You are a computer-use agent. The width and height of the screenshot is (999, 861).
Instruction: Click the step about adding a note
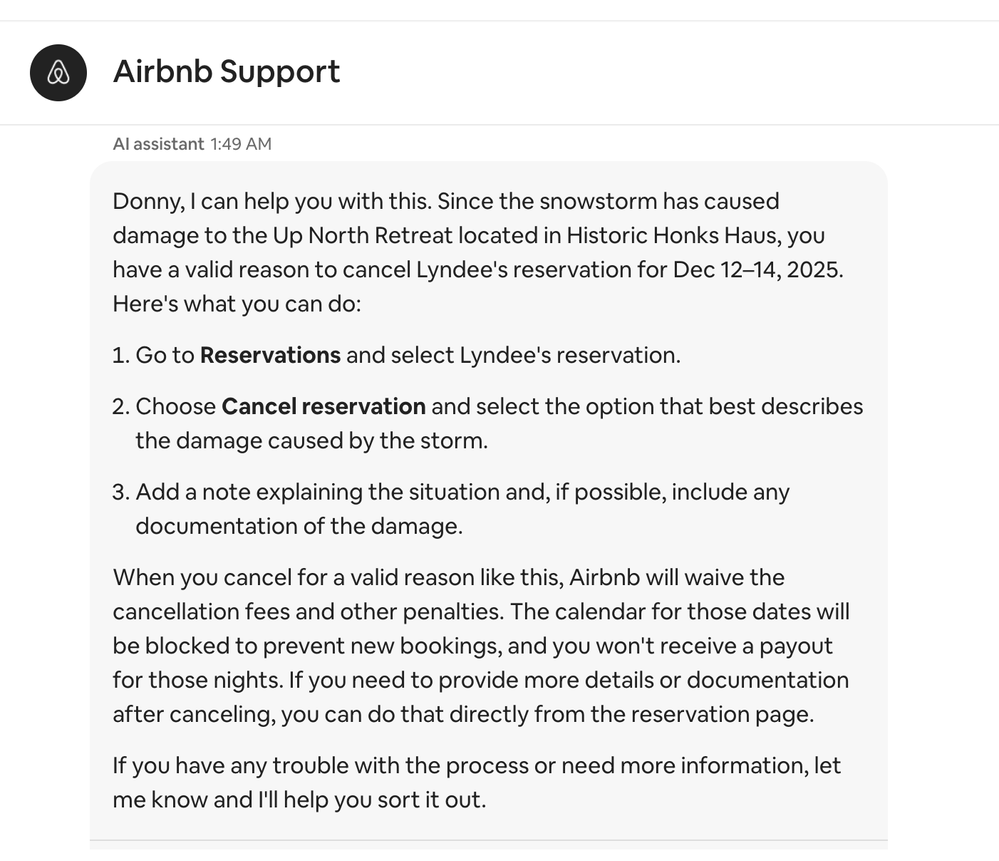coord(462,509)
